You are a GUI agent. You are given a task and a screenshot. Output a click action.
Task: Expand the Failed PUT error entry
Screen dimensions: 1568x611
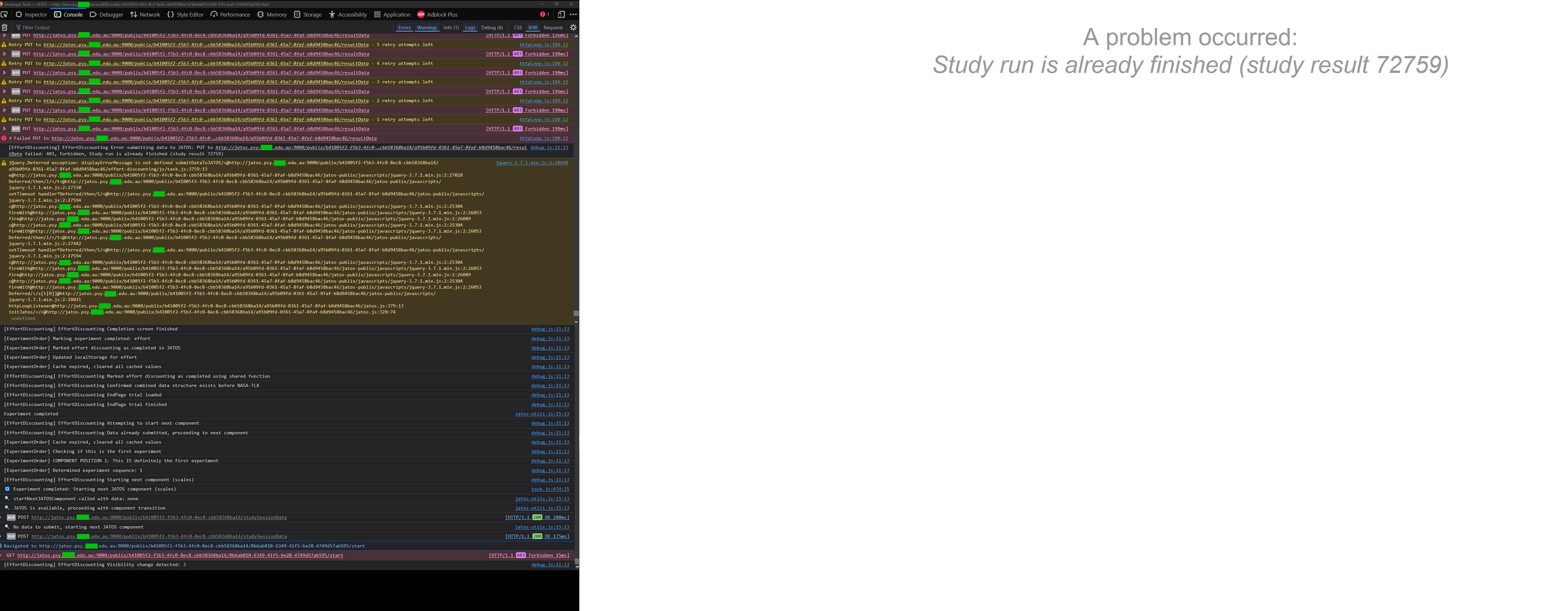11,138
